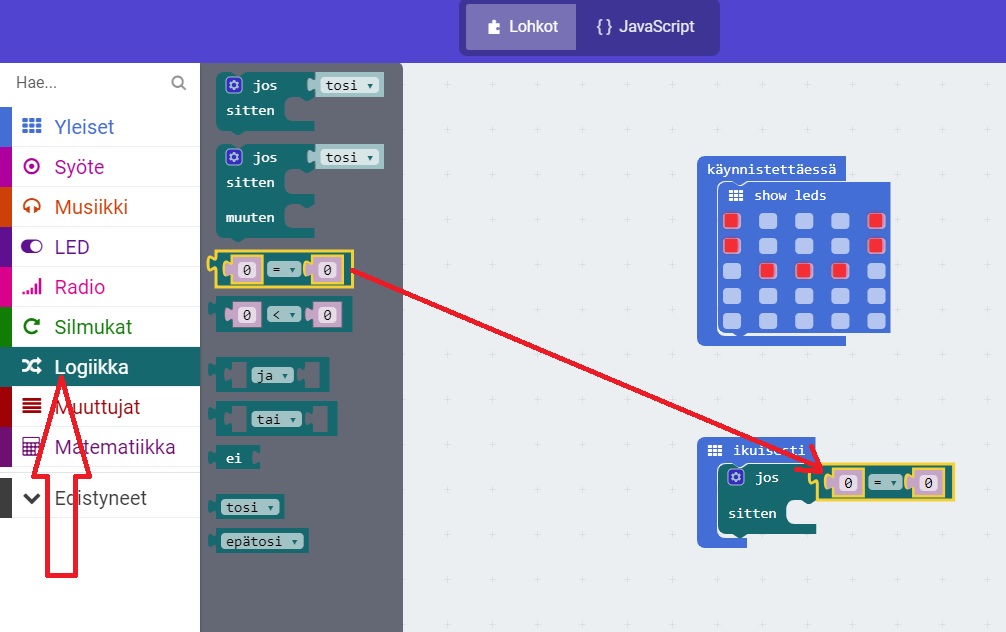Open the less-than operator dropdown
The image size is (1006, 632).
coord(285,315)
